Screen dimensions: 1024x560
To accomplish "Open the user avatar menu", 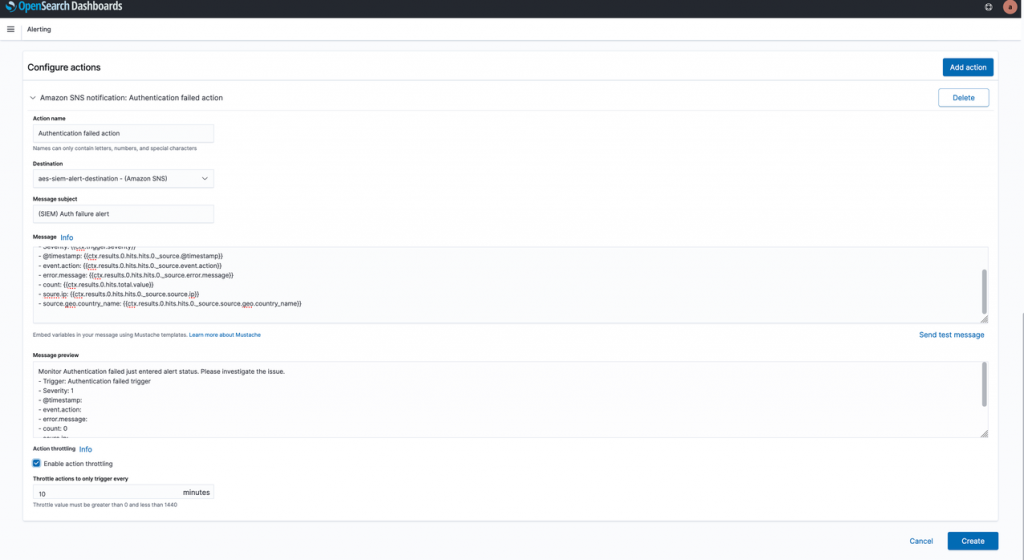I will pos(1010,7).
